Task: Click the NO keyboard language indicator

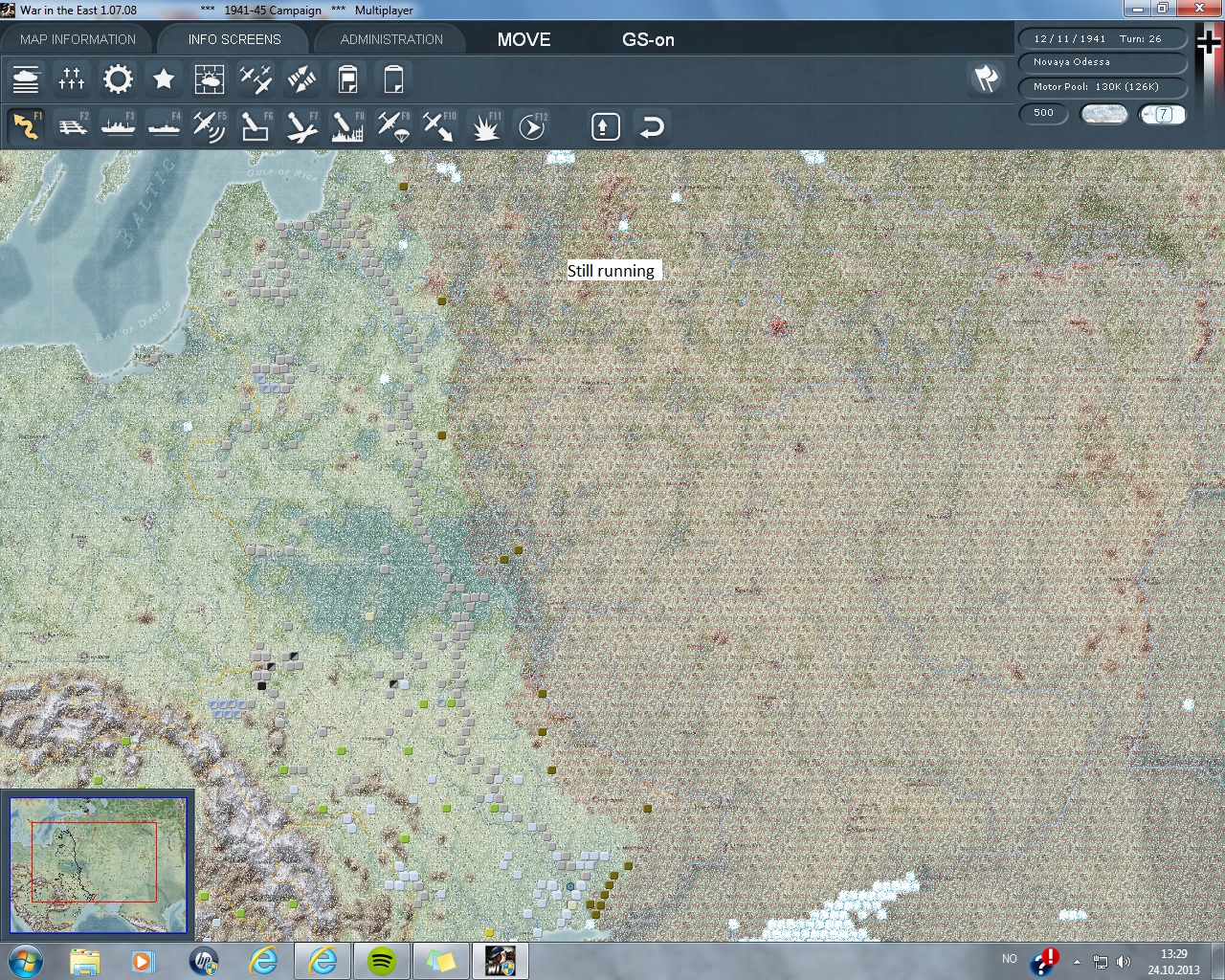Action: (x=1009, y=959)
